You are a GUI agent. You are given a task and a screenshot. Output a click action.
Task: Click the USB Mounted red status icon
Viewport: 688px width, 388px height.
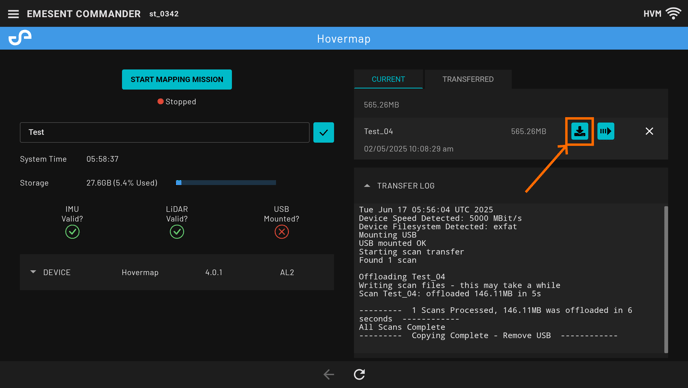point(282,232)
